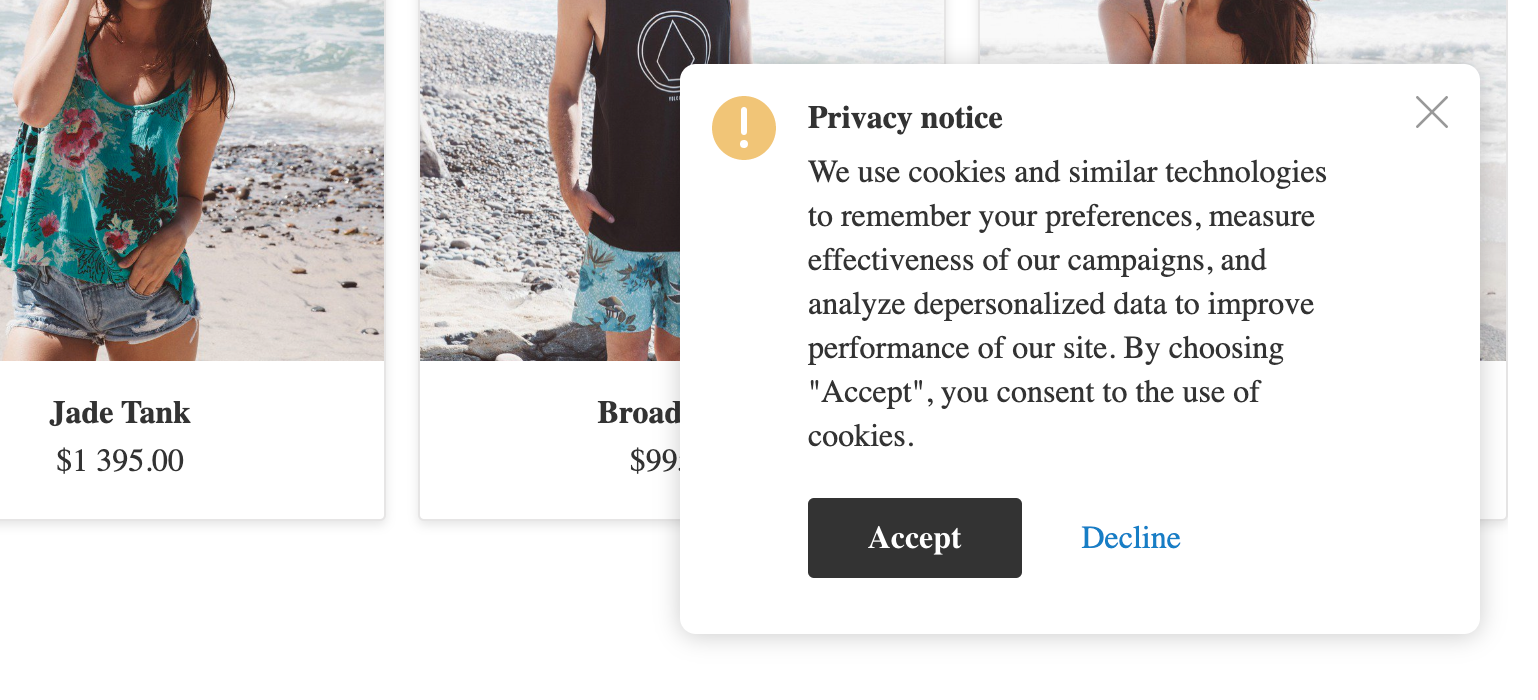Click the yellow exclamation warning icon
Viewport: 1538px width, 700px height.
click(x=743, y=128)
